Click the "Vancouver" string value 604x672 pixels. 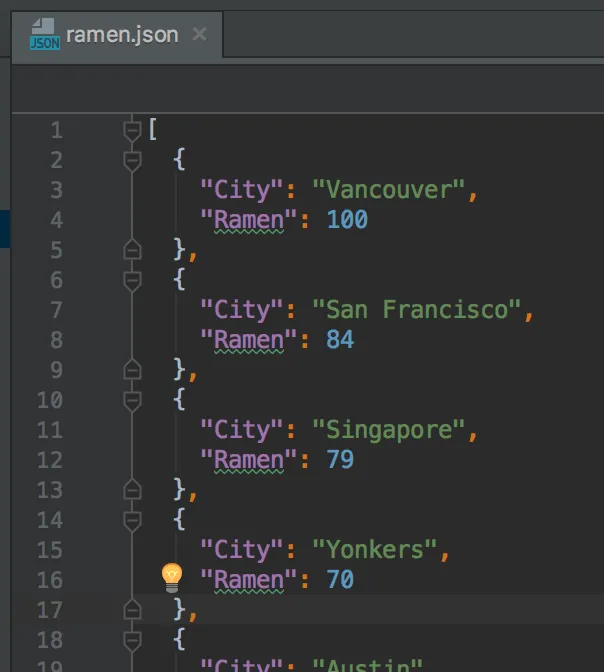pyautogui.click(x=389, y=189)
